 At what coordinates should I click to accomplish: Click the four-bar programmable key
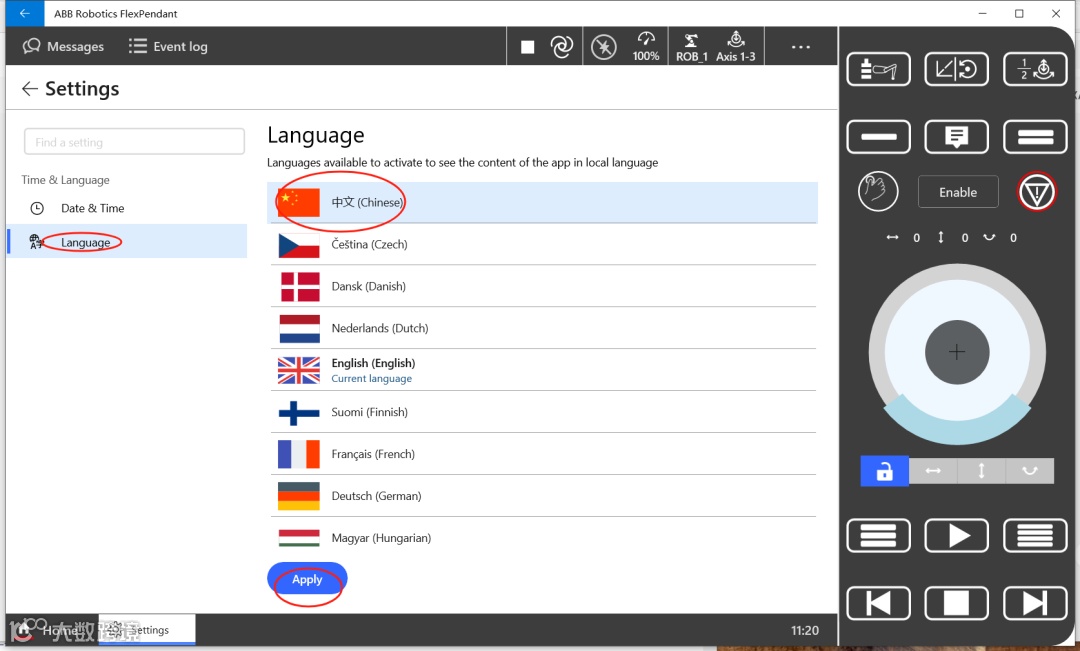(1035, 535)
